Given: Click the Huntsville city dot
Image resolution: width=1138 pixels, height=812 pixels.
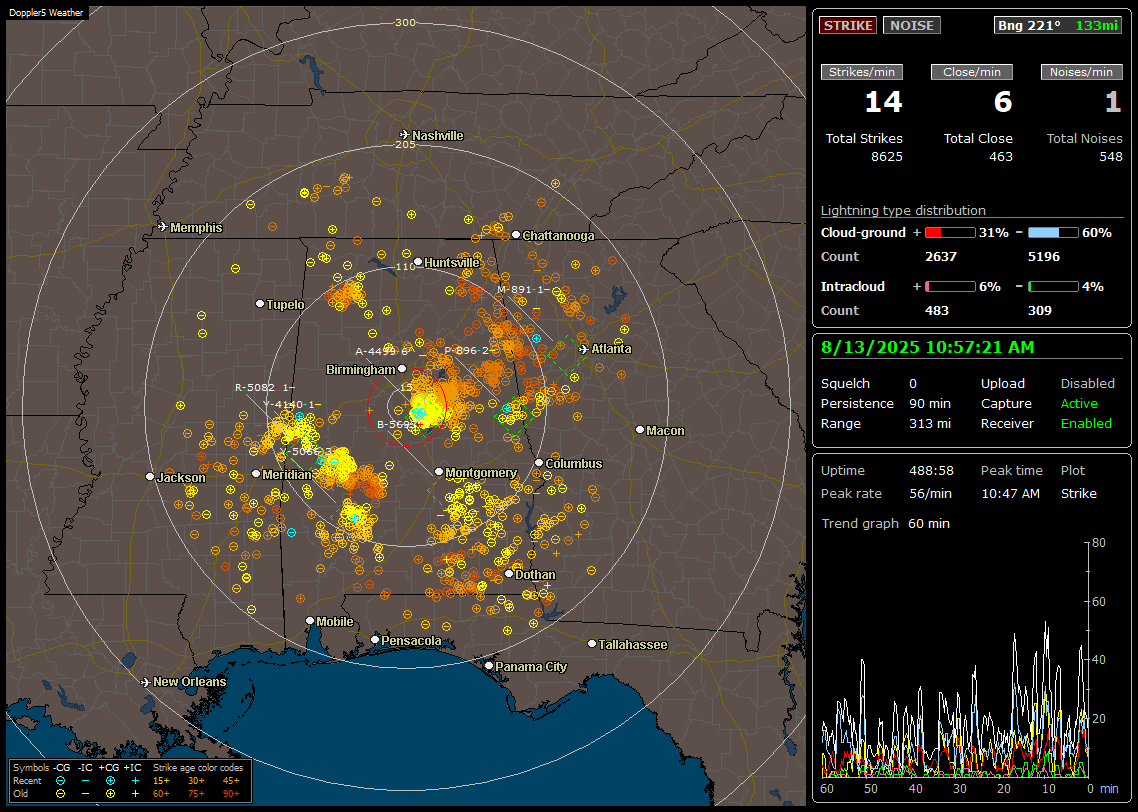Looking at the screenshot, I should (417, 262).
